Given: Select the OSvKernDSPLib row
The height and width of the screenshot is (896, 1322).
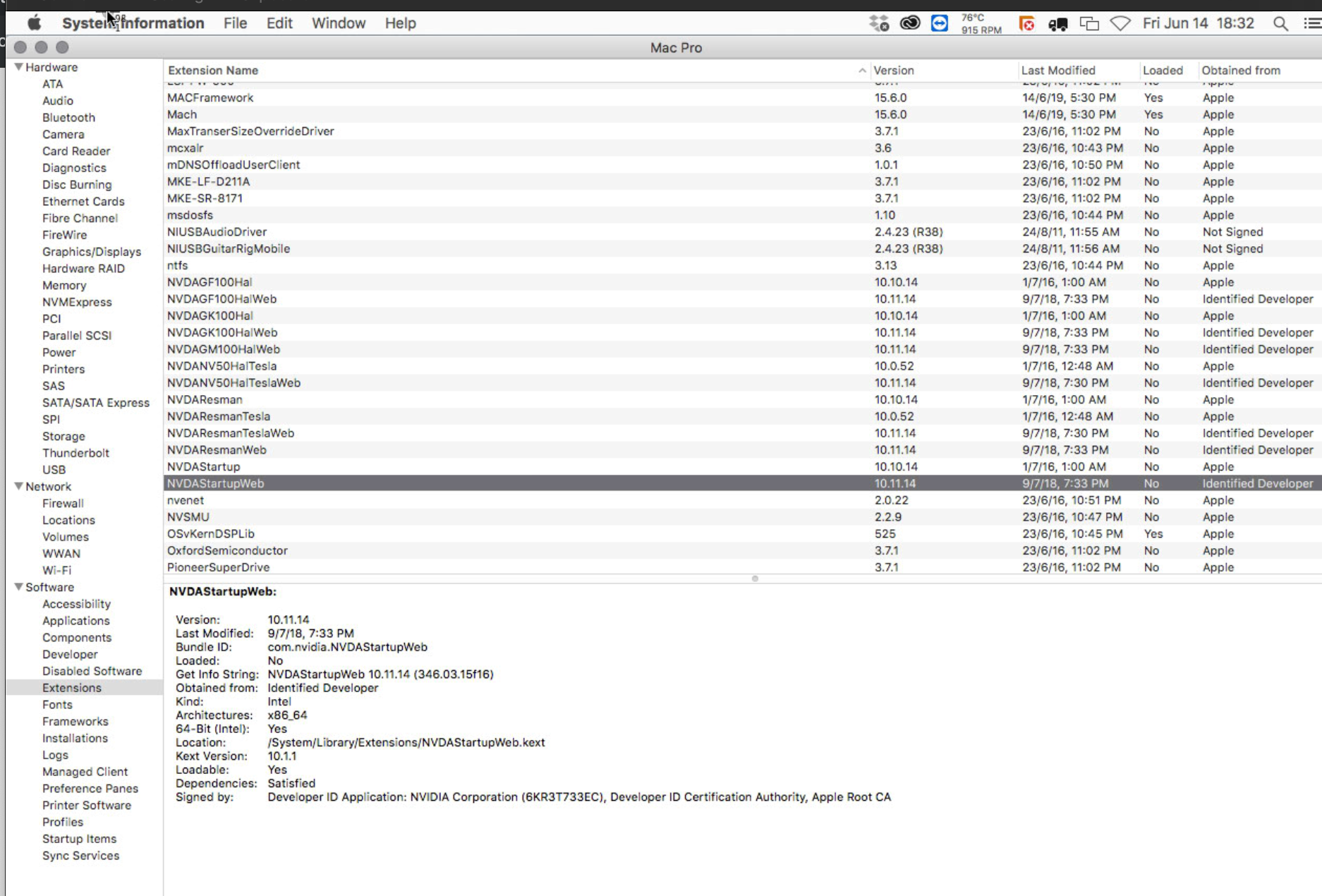Looking at the screenshot, I should click(x=743, y=533).
